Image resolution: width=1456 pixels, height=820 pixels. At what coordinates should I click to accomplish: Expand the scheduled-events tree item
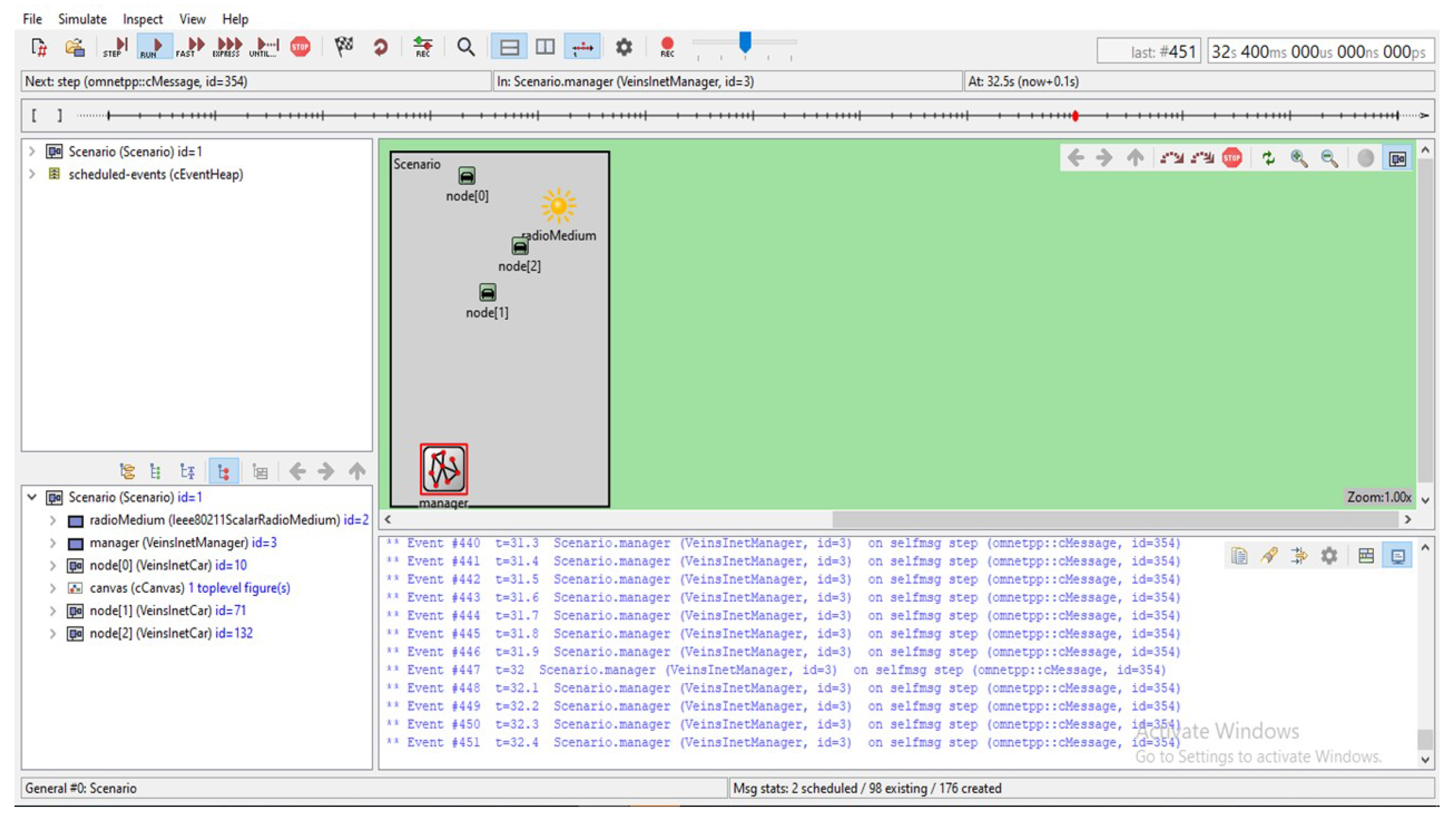tap(32, 174)
